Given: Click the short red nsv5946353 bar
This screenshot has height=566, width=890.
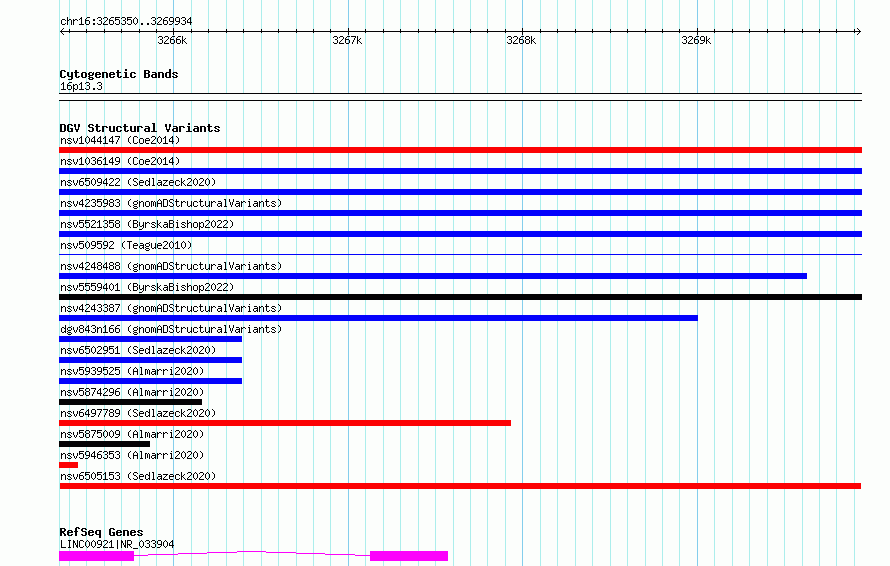Looking at the screenshot, I should 69,465.
